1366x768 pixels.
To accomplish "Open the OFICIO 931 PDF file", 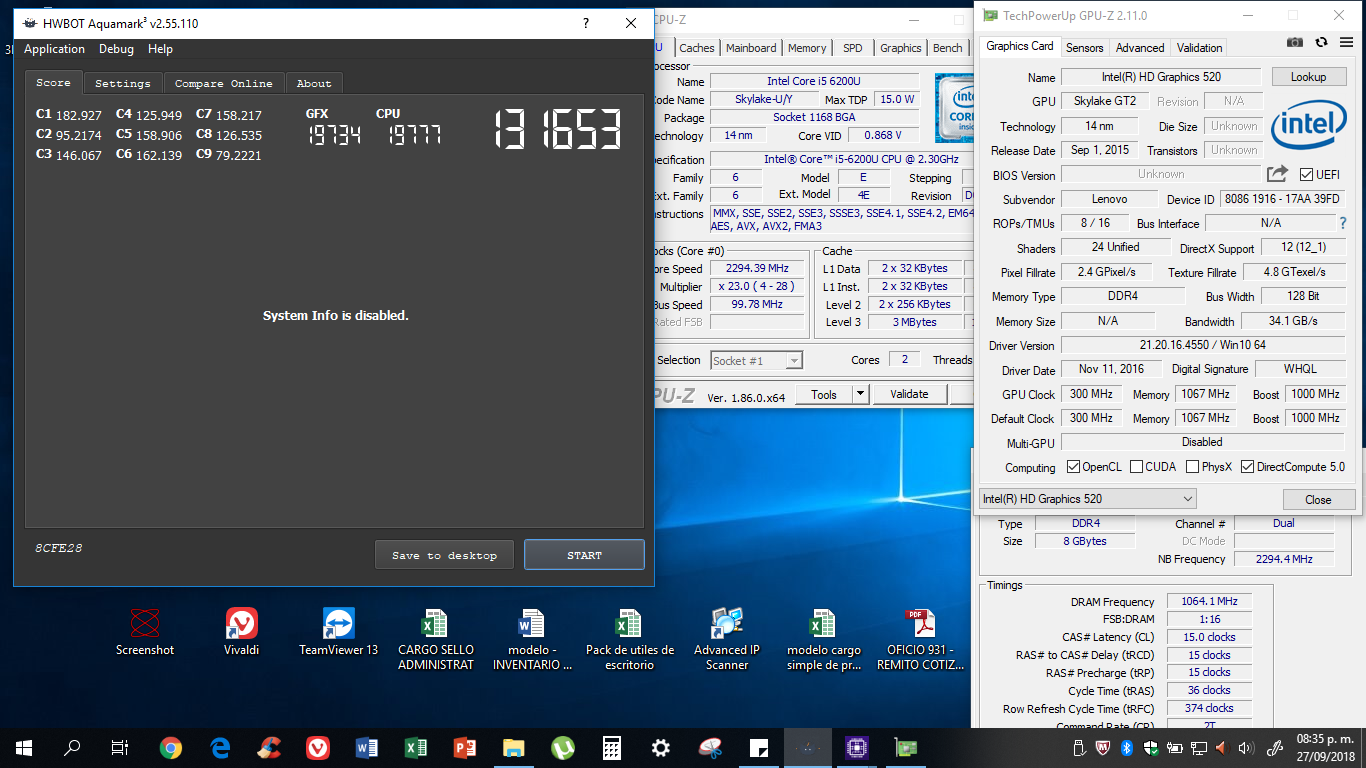I will point(920,640).
